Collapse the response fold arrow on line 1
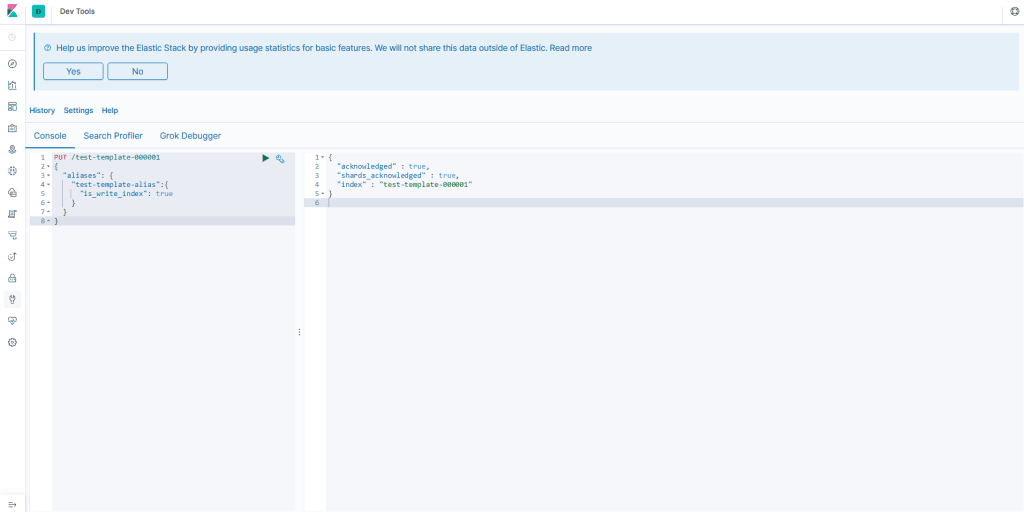Screen dimensions: 1024x512 (323, 157)
